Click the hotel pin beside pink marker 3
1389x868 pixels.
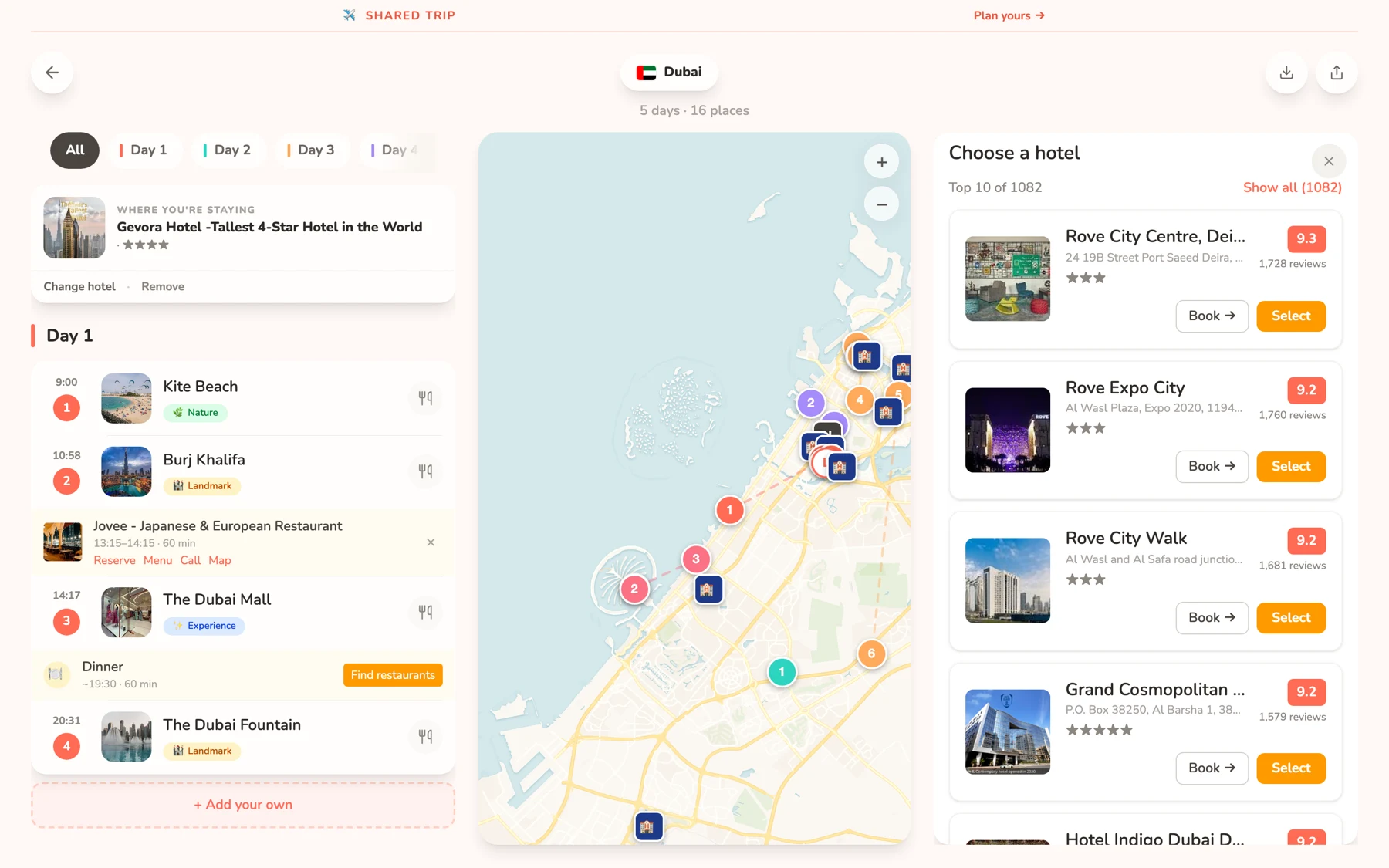coord(707,589)
